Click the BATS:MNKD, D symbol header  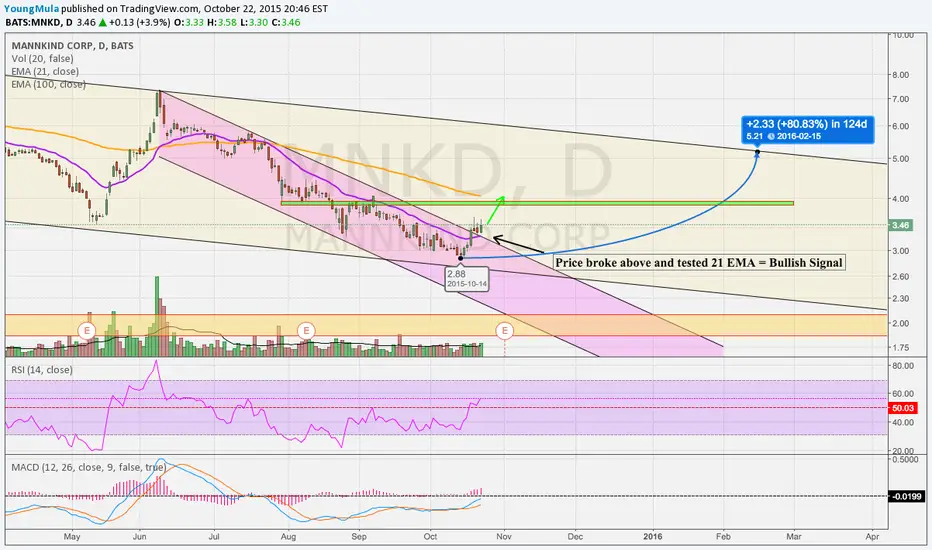click(39, 23)
